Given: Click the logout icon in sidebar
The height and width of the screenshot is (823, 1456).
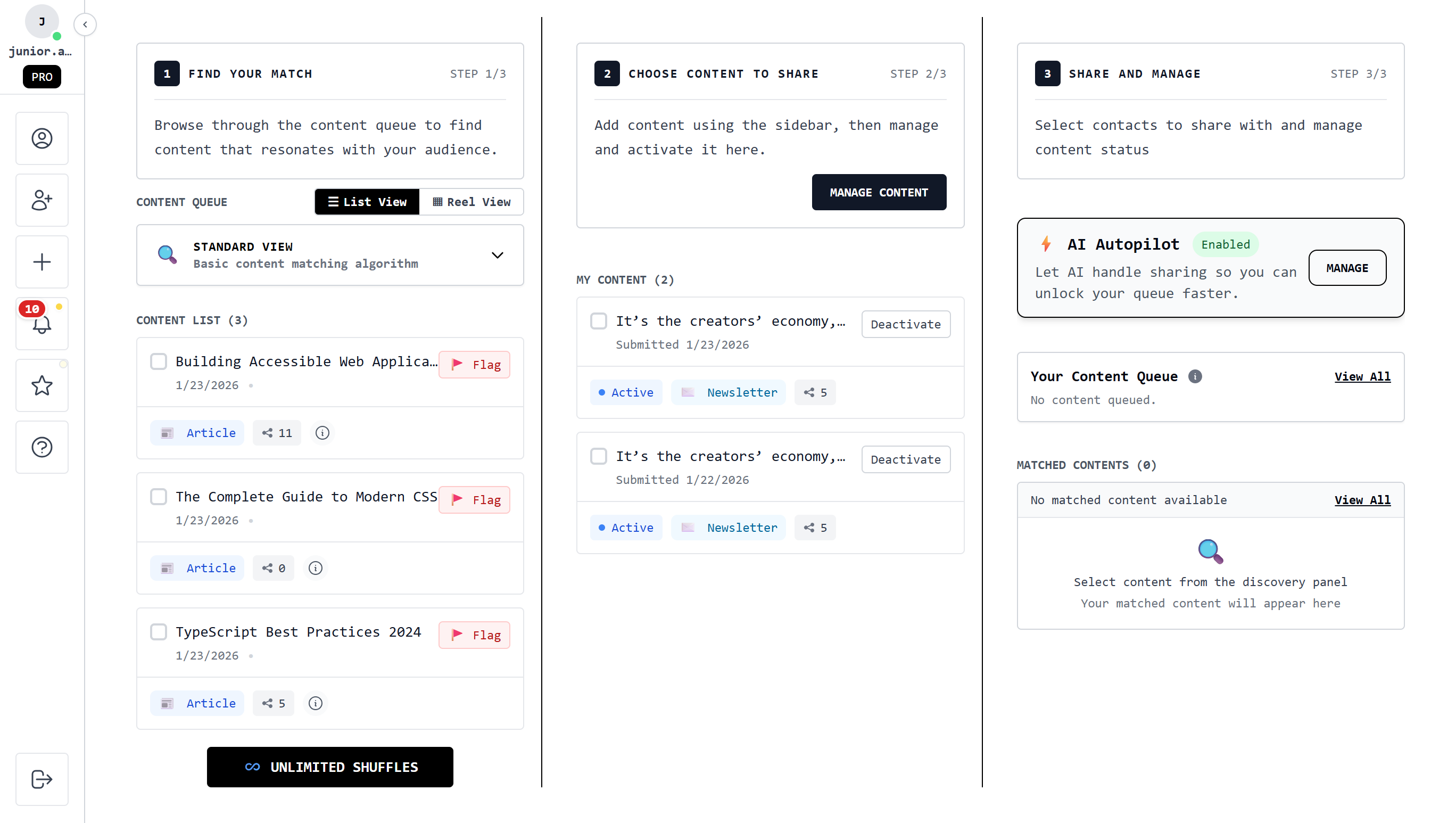Looking at the screenshot, I should (42, 779).
